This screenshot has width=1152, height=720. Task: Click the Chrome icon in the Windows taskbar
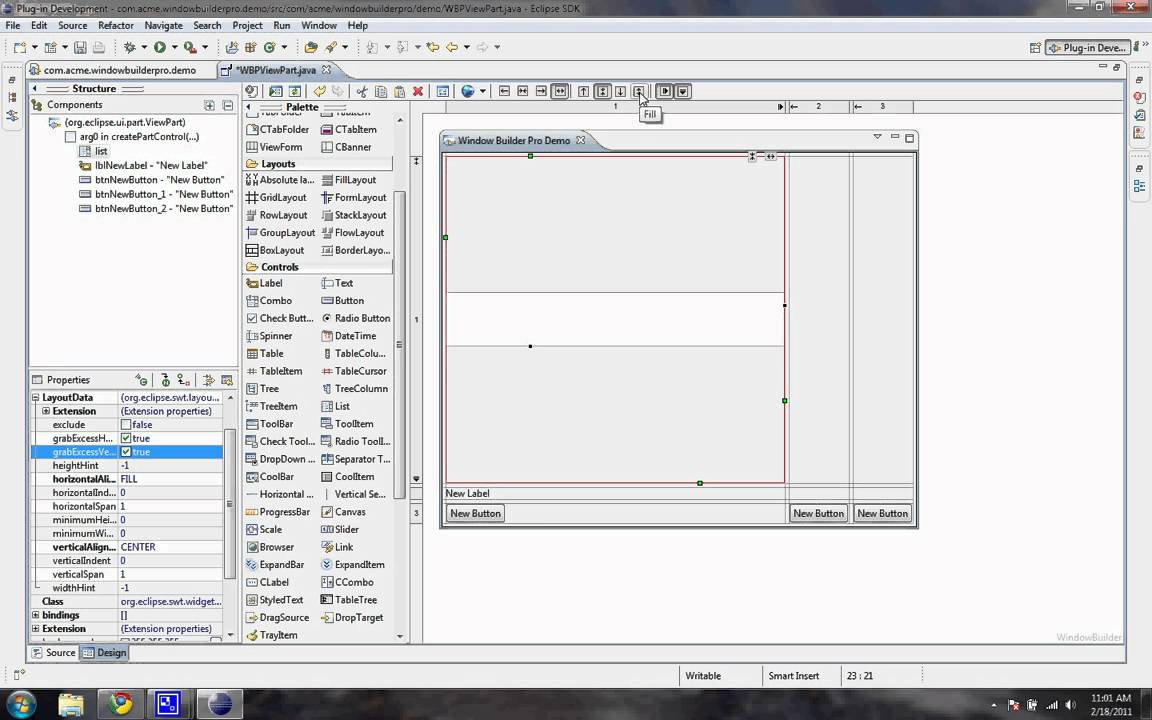(120, 704)
